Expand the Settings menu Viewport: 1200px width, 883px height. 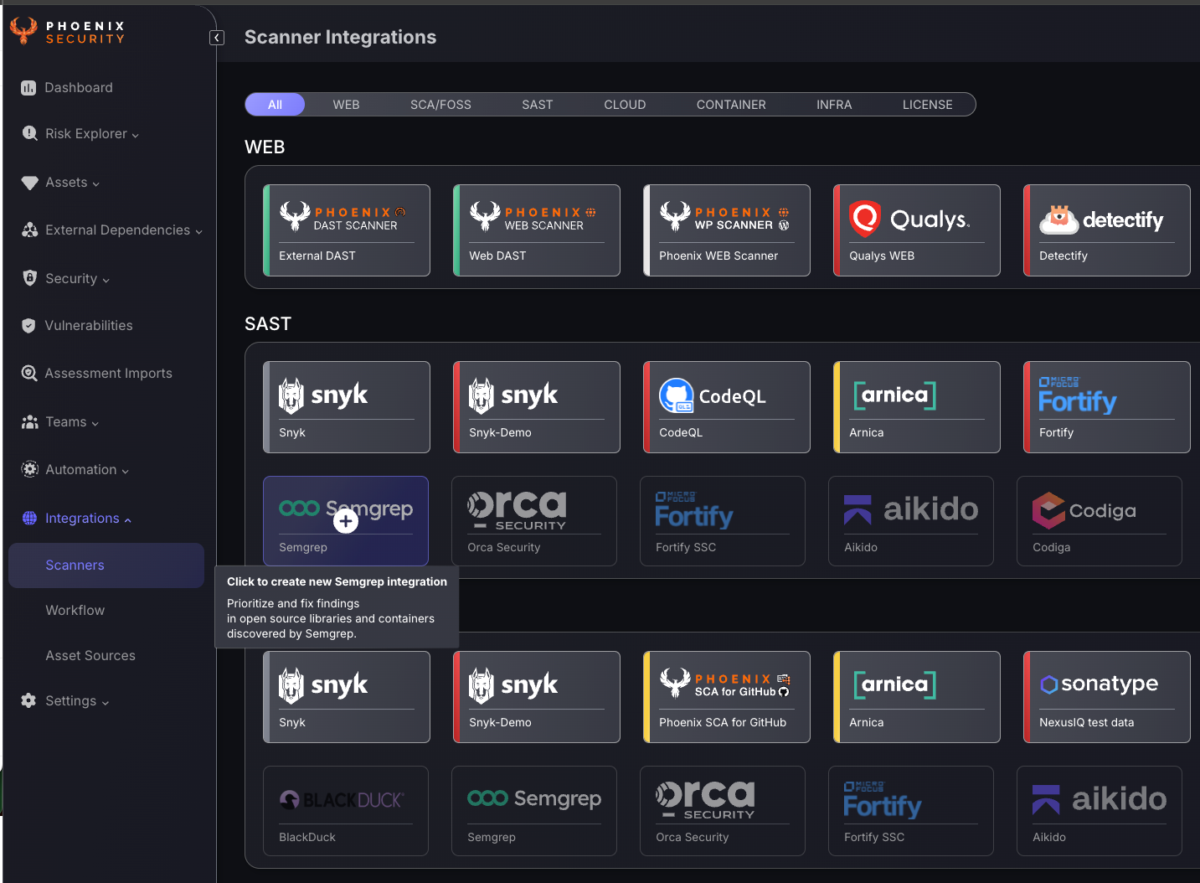(x=105, y=702)
